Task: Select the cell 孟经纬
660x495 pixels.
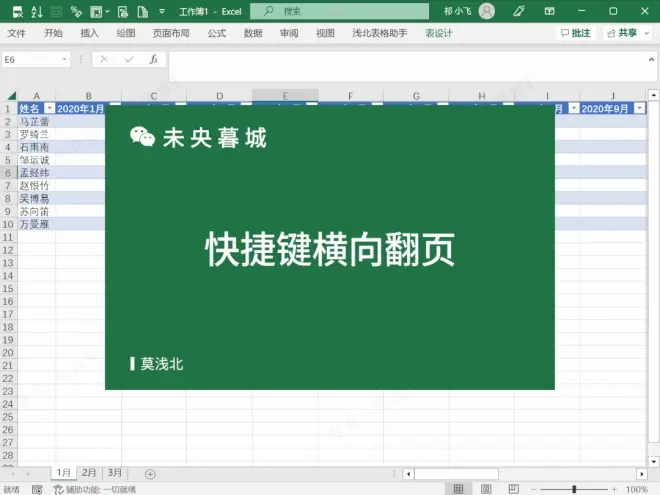Action: [36, 173]
